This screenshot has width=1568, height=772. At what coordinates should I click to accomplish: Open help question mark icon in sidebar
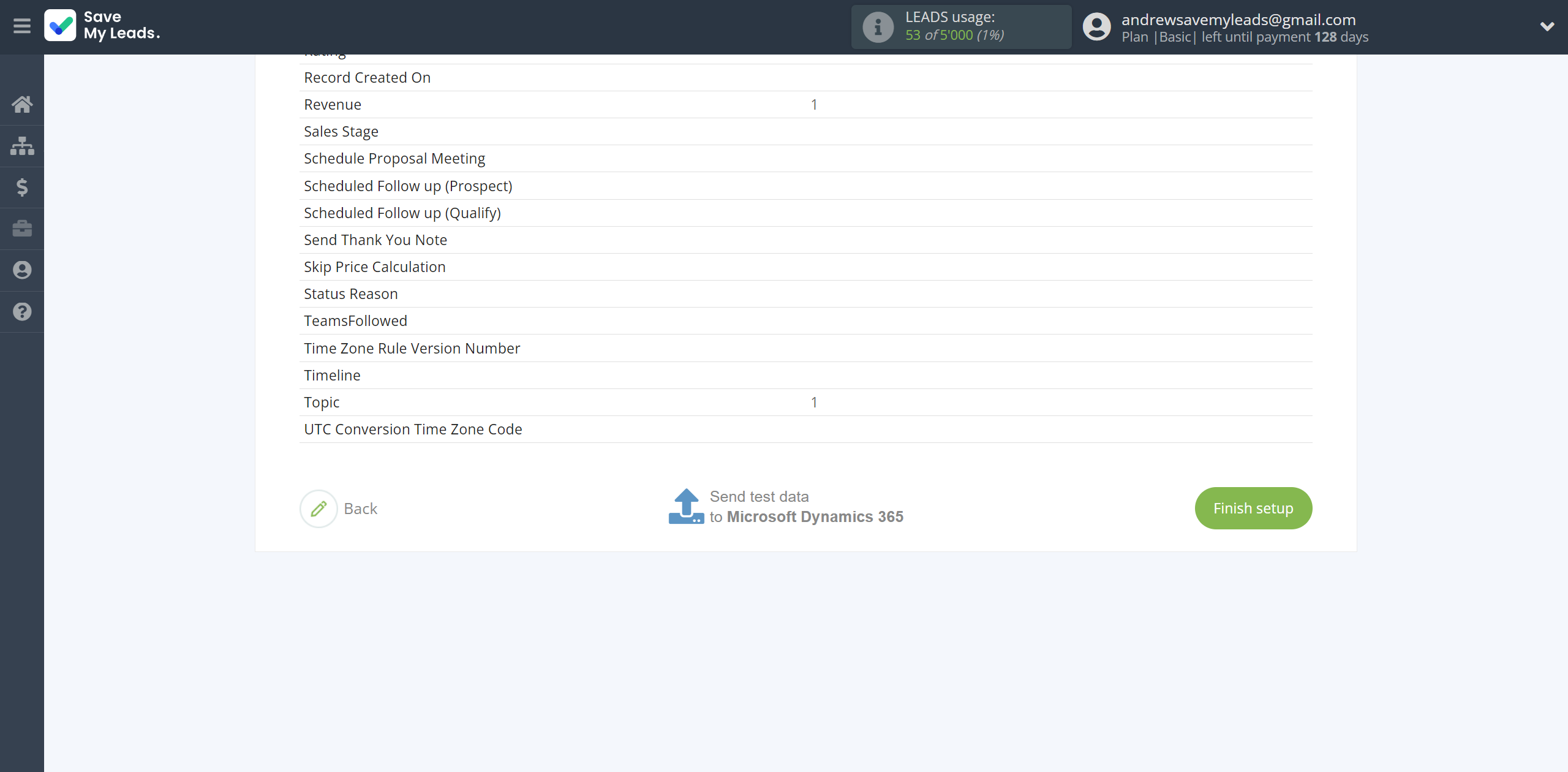click(x=22, y=312)
